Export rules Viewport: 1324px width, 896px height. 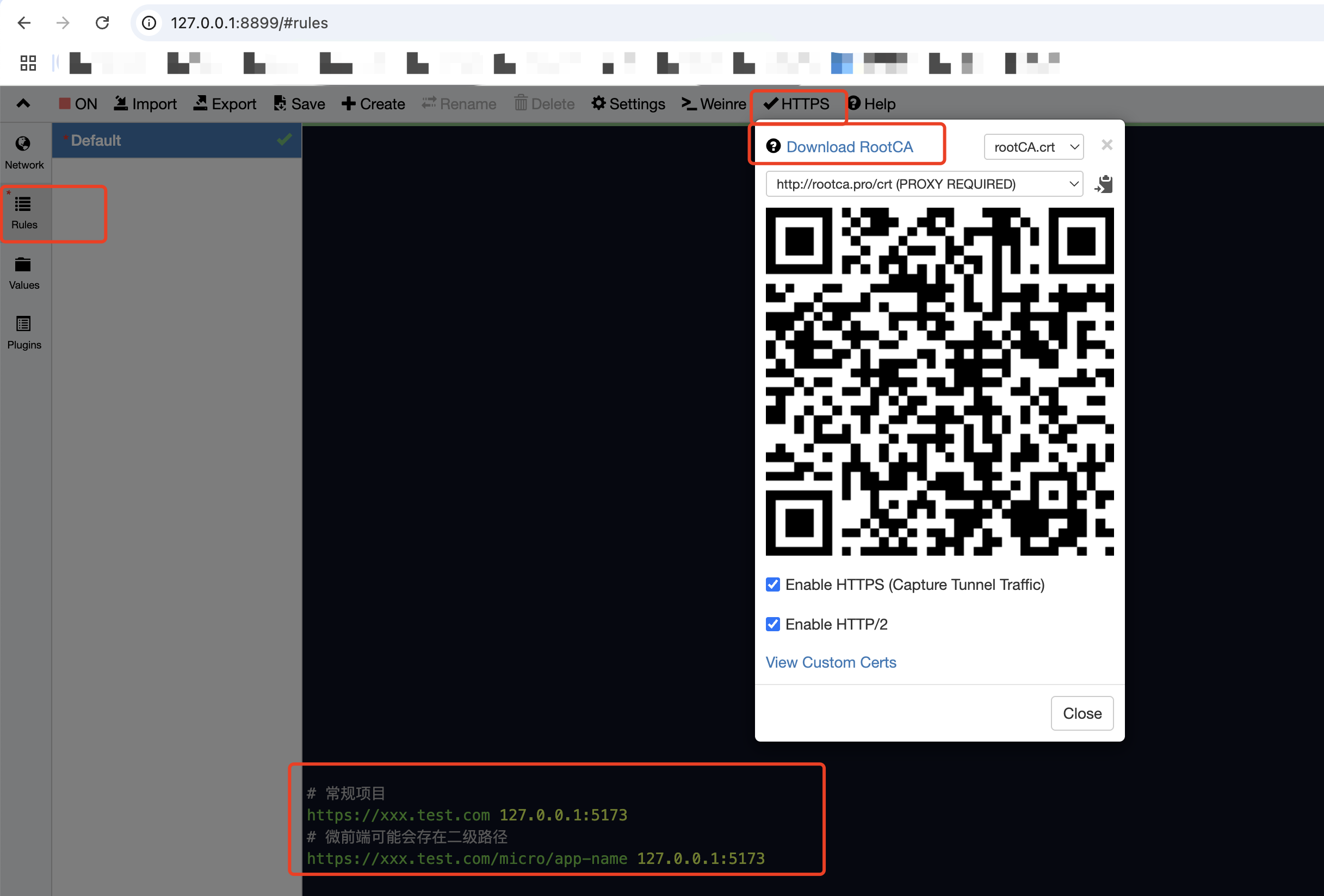pos(225,104)
